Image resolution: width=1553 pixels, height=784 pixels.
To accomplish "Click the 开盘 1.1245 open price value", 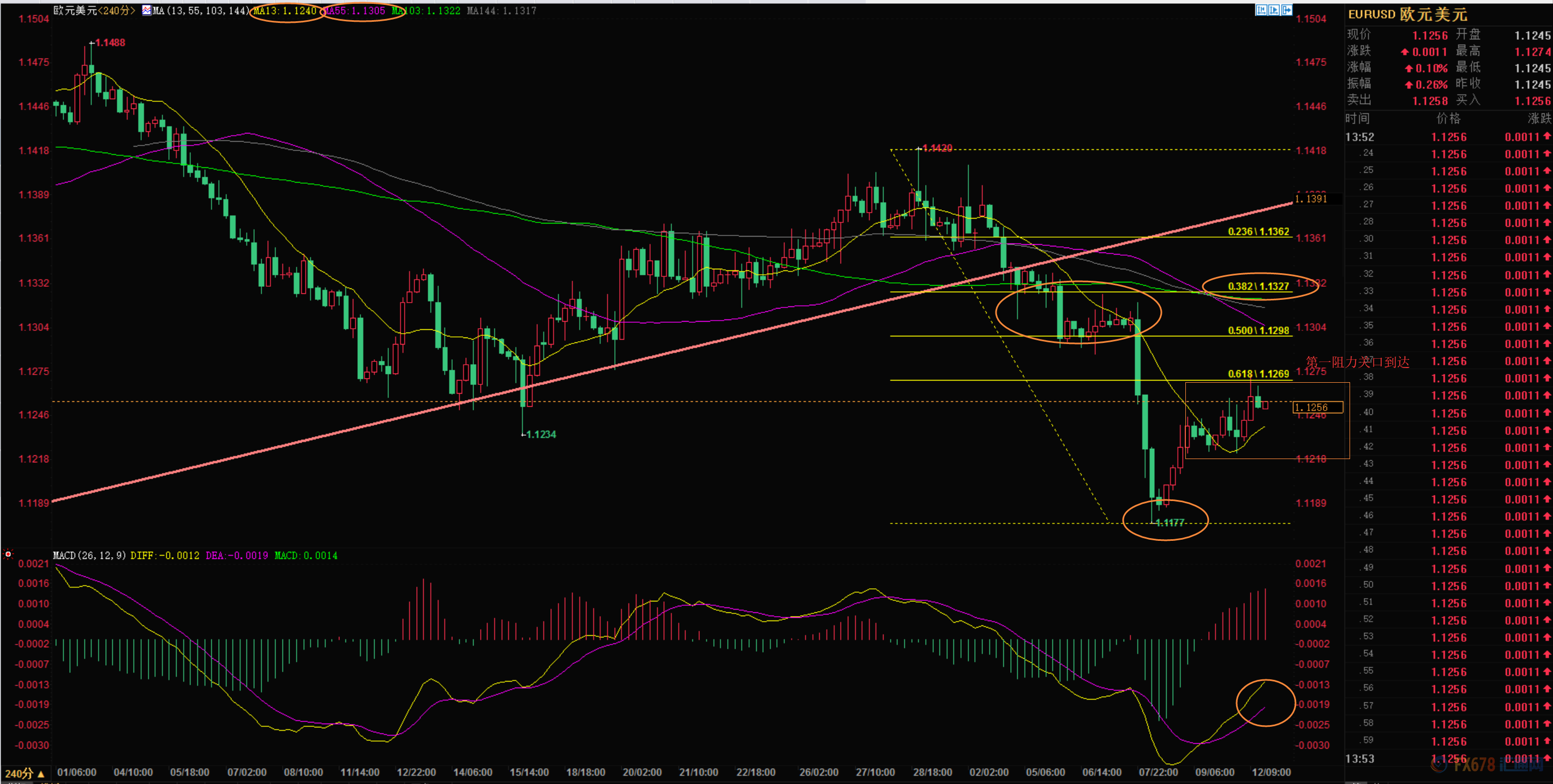I will 1532,35.
